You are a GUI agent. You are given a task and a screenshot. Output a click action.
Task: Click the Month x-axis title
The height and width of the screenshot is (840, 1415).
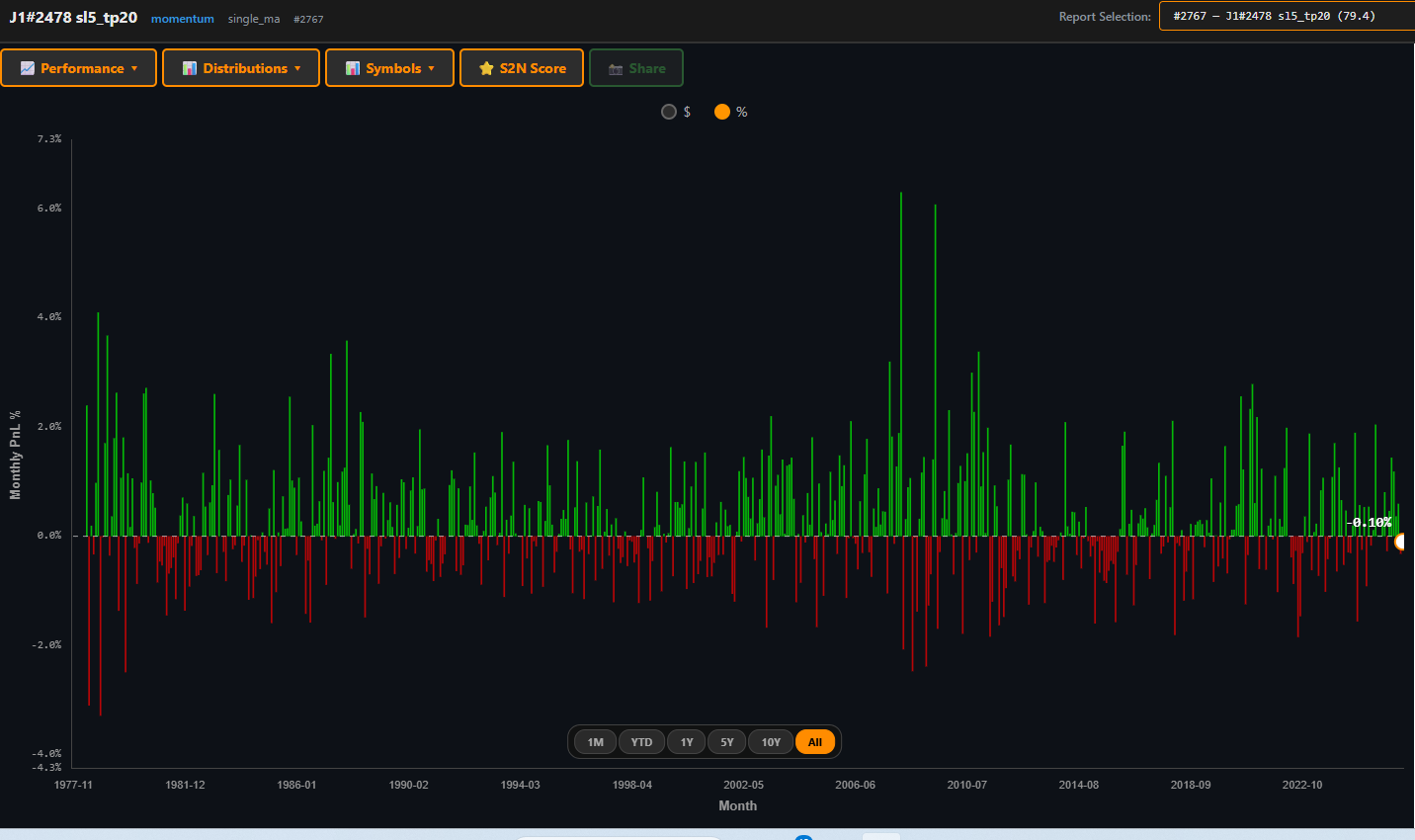click(738, 805)
